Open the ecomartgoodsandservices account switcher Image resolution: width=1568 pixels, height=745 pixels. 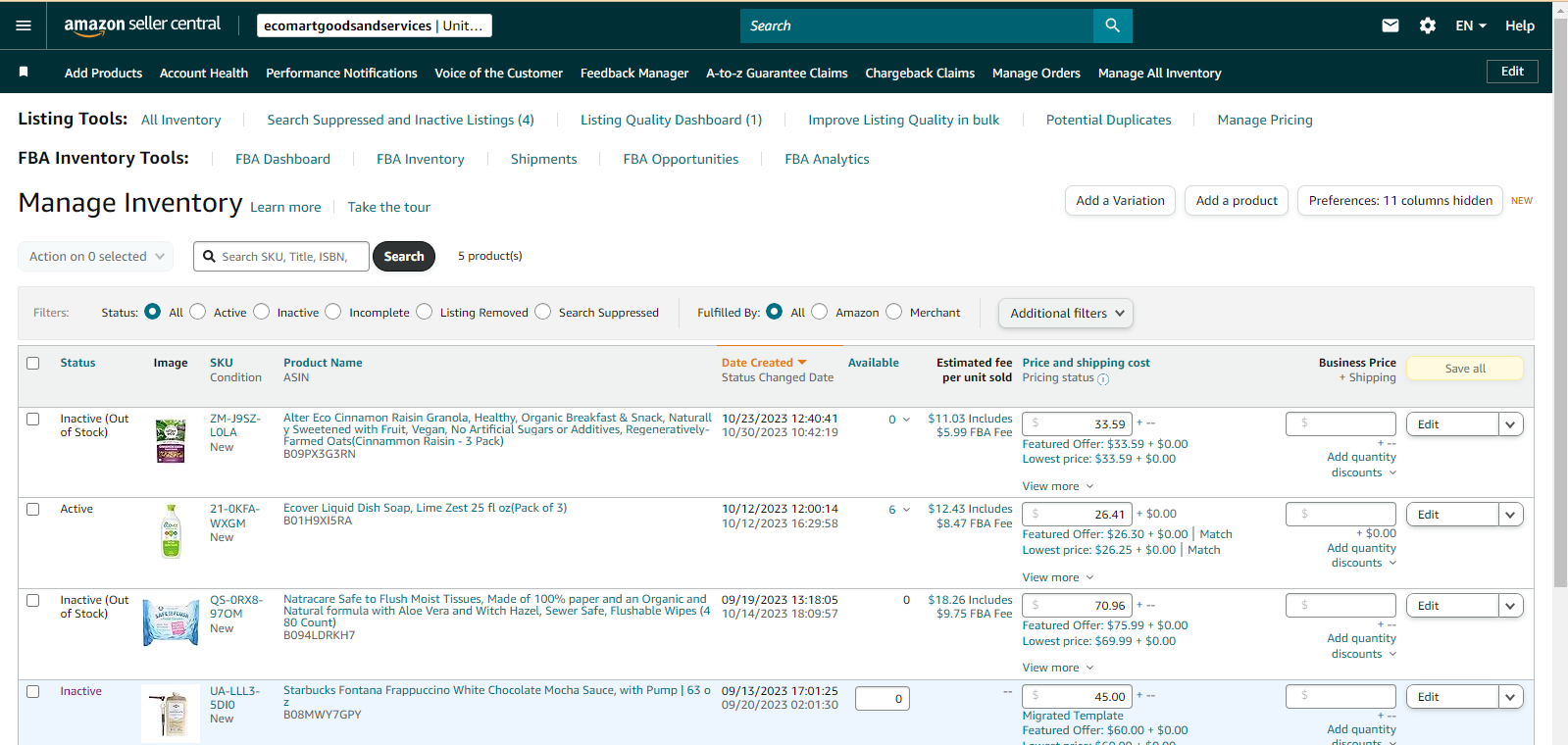pyautogui.click(x=375, y=25)
